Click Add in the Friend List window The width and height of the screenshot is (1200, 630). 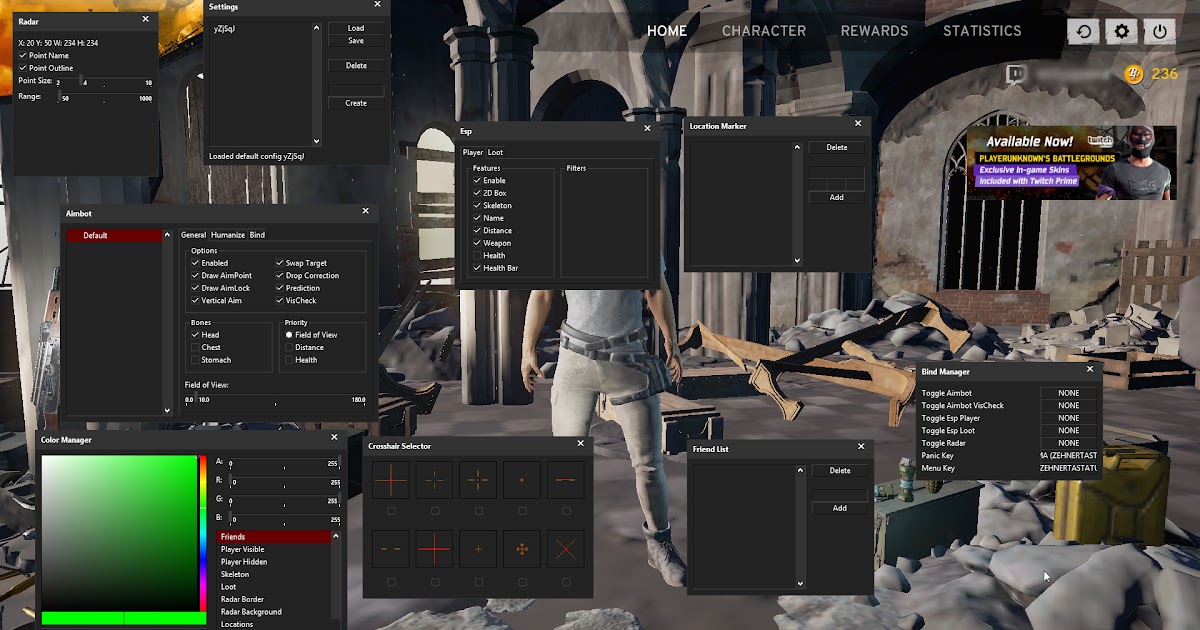(x=840, y=508)
